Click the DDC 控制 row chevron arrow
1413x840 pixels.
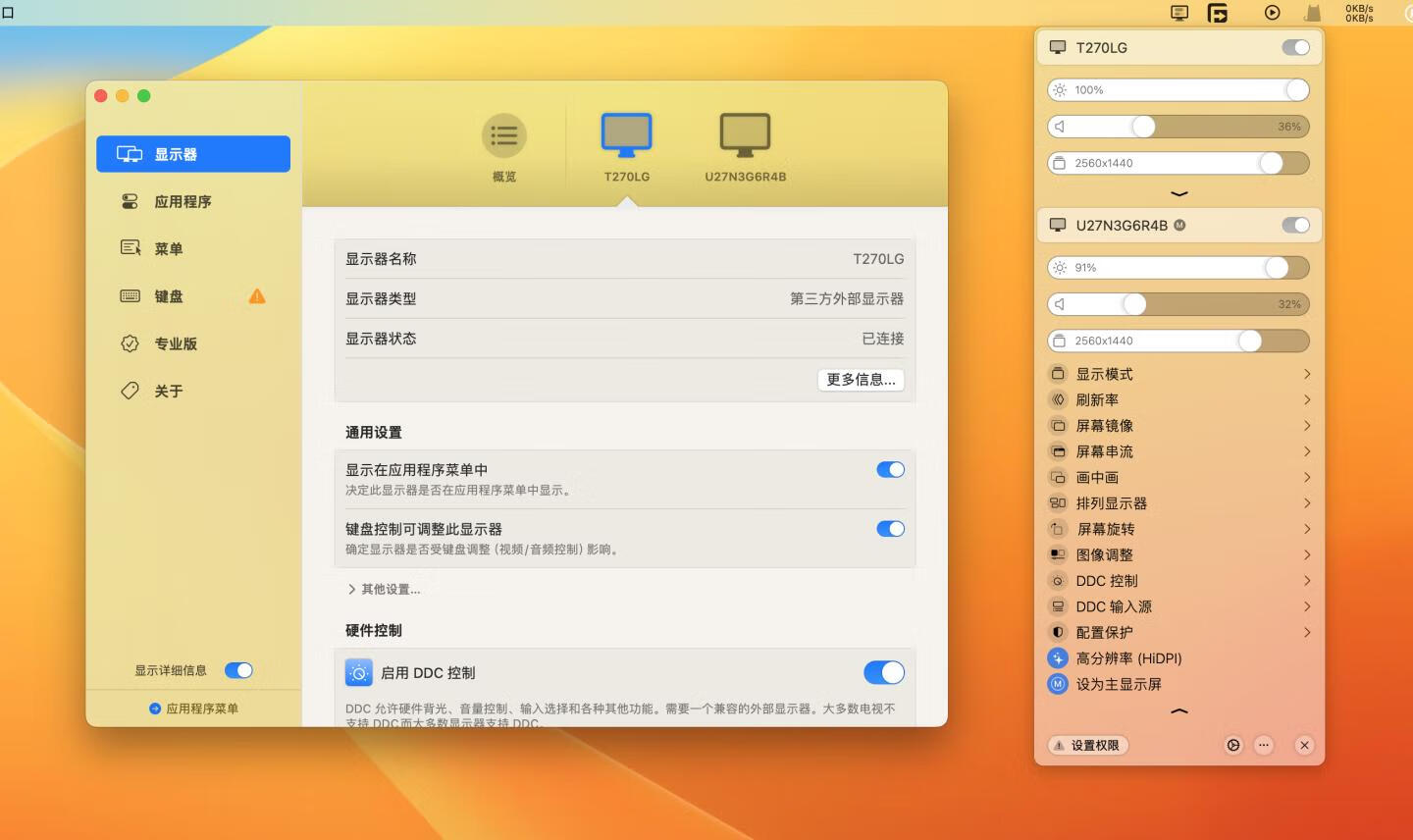pos(1307,581)
